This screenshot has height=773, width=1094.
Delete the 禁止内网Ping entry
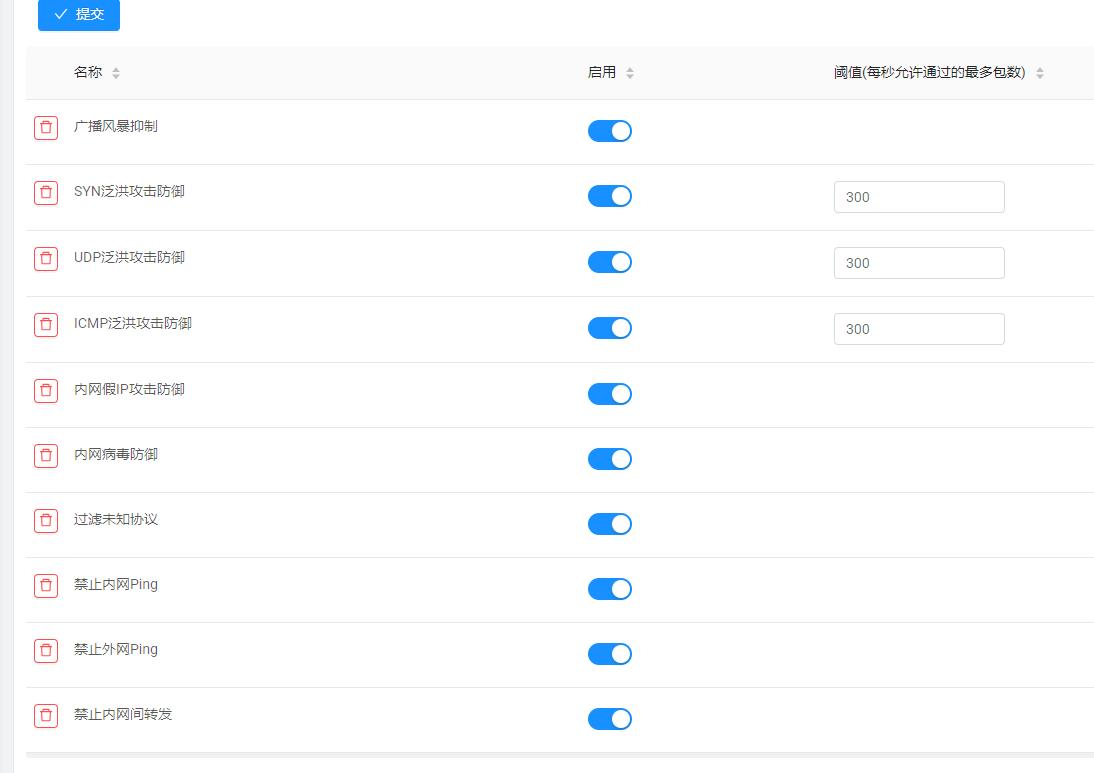click(46, 586)
